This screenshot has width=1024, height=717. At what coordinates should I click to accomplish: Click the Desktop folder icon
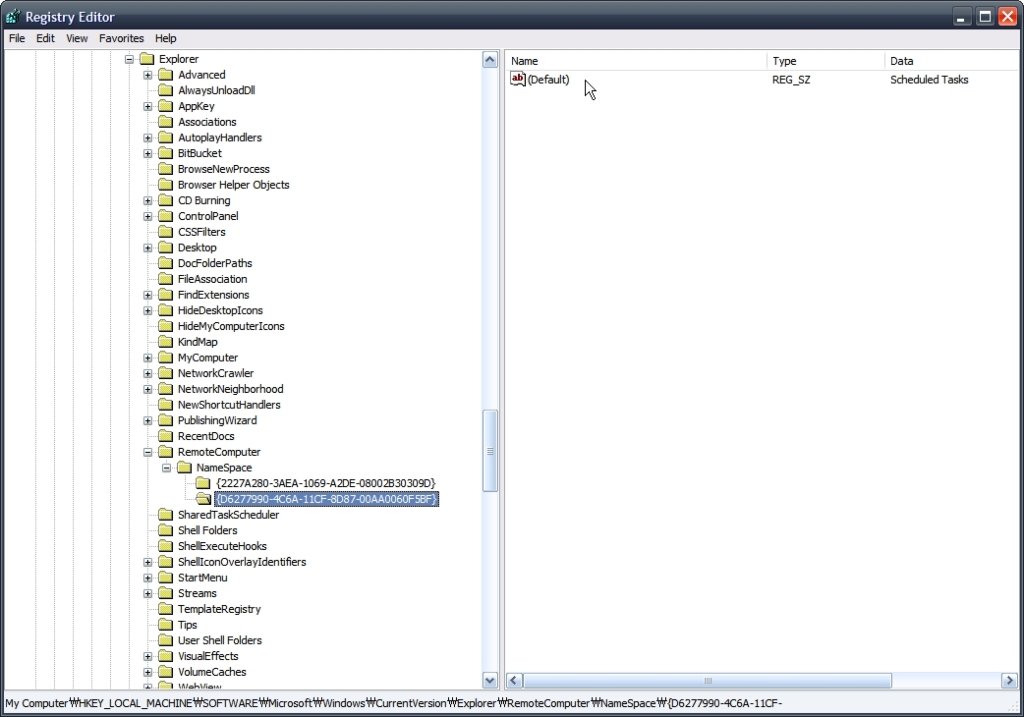166,247
